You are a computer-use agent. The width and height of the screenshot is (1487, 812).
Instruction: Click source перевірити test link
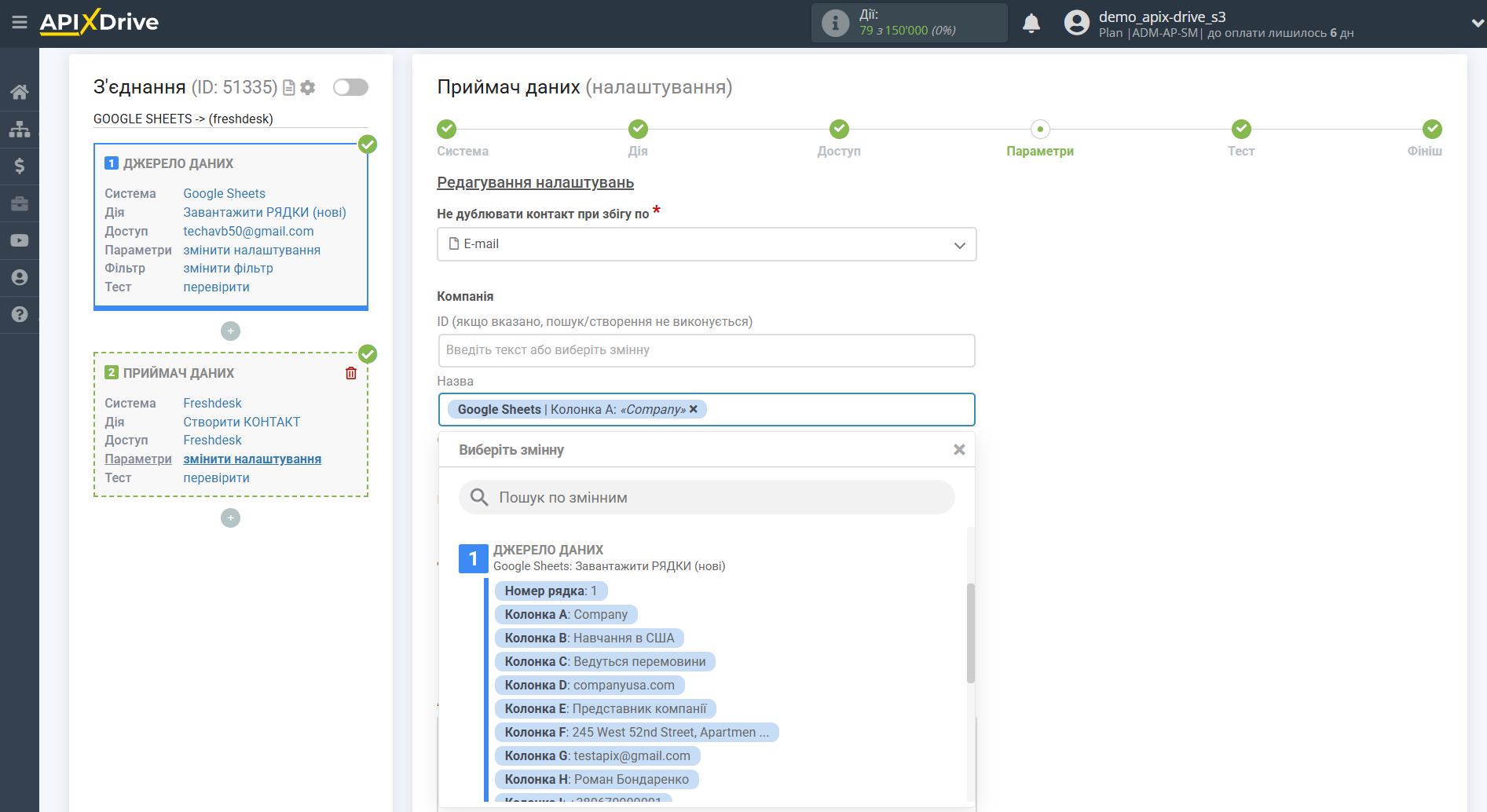[x=216, y=287]
